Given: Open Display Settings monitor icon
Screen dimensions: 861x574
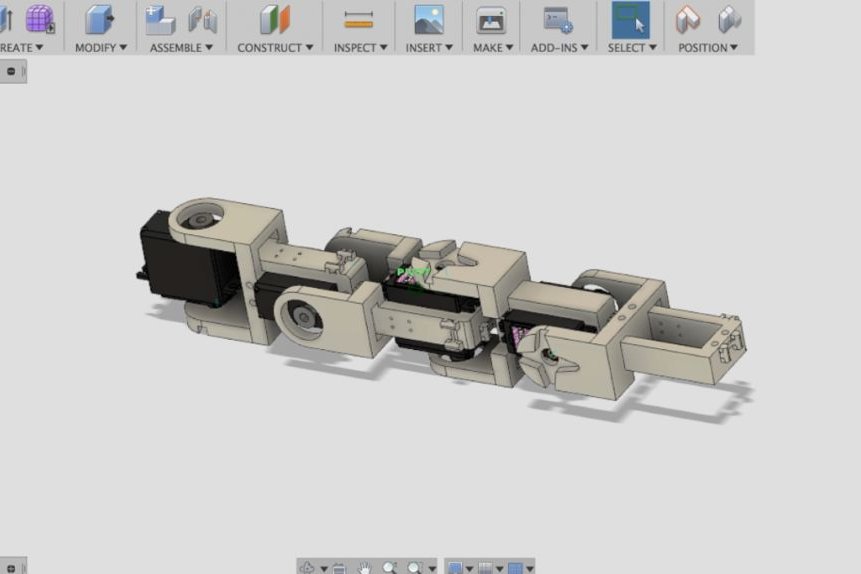Looking at the screenshot, I should click(455, 568).
